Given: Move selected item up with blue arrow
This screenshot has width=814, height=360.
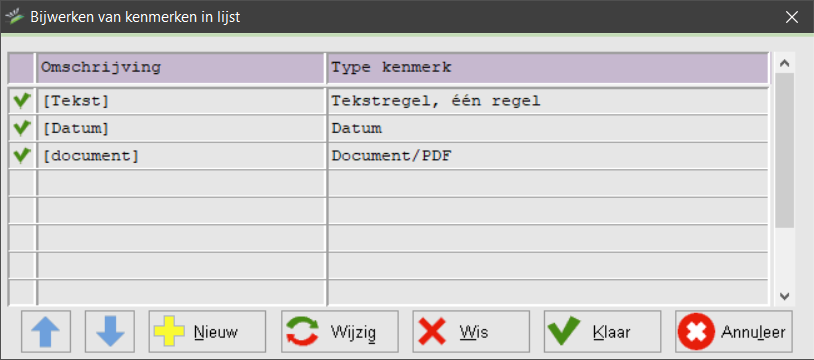Looking at the screenshot, I should (46, 331).
